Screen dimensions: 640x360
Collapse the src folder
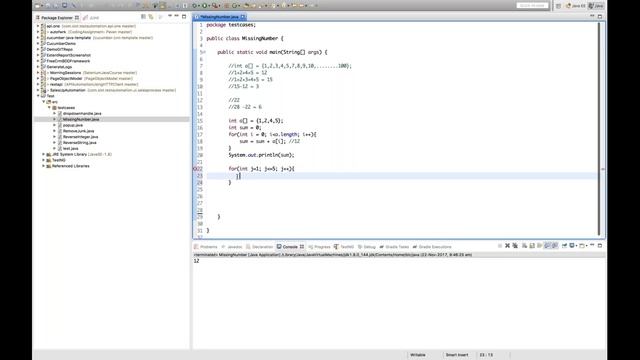(x=44, y=102)
